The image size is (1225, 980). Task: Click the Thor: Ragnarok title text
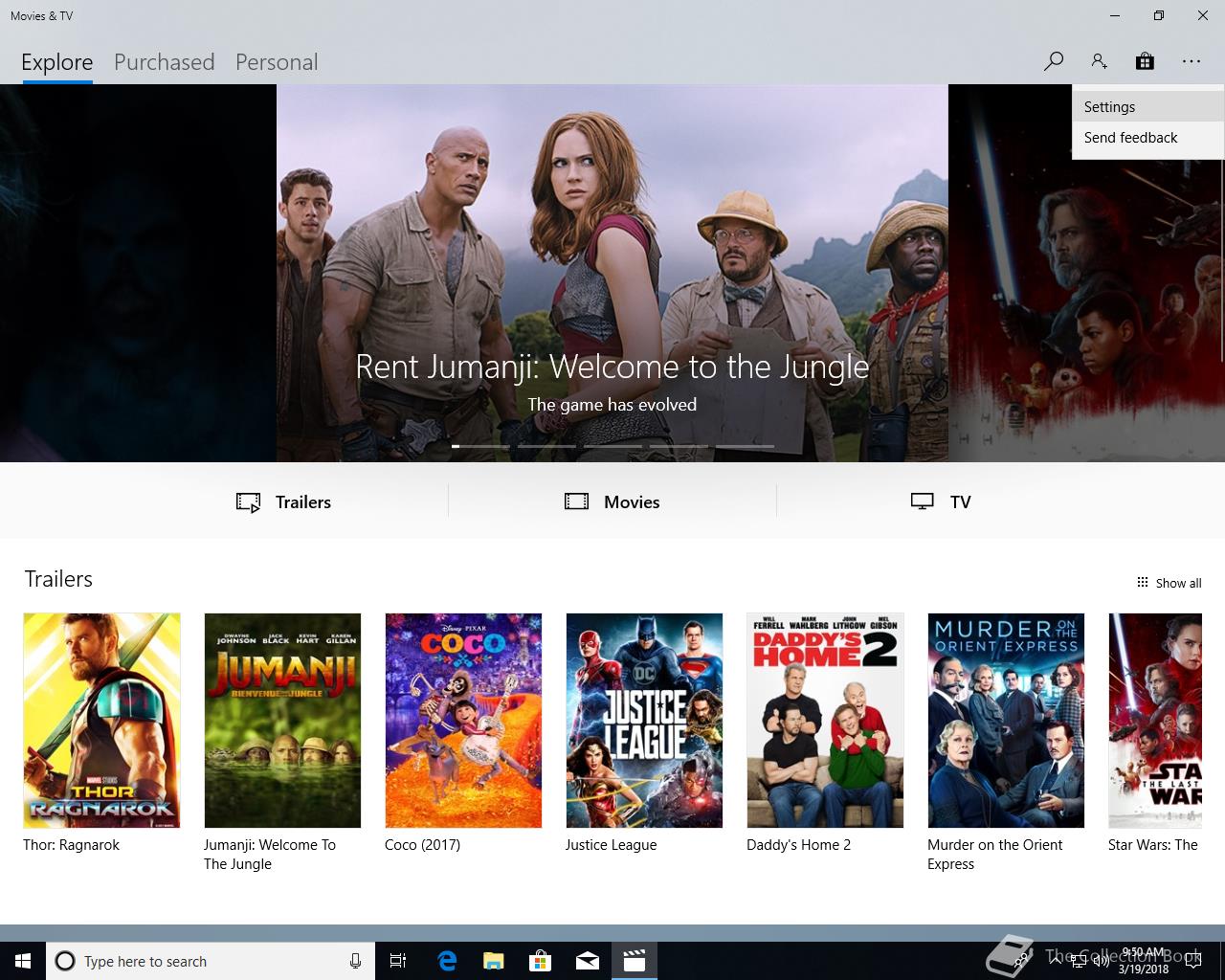click(x=71, y=845)
